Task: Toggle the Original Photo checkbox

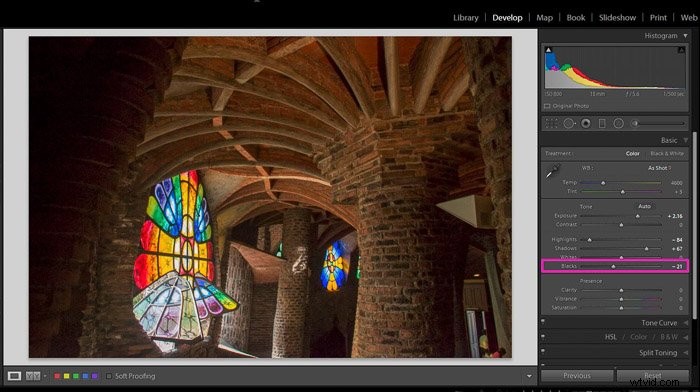Action: [x=547, y=106]
